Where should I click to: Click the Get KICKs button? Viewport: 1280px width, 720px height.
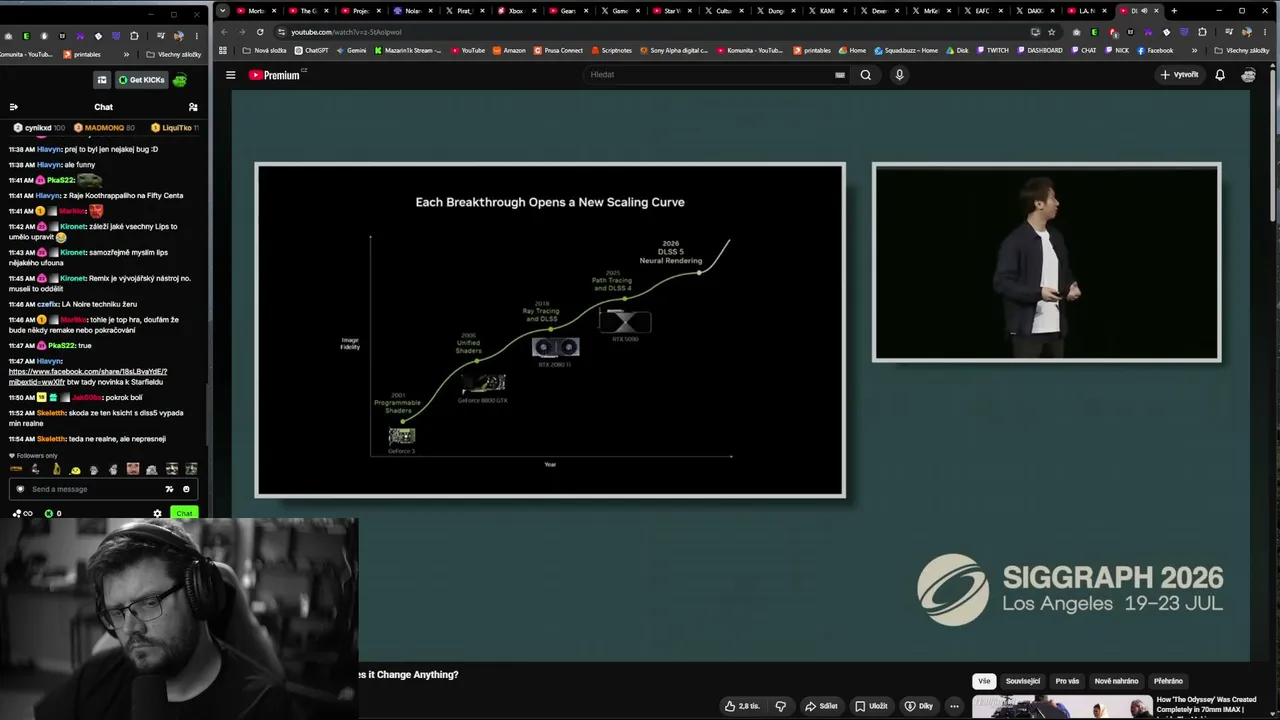[141, 80]
